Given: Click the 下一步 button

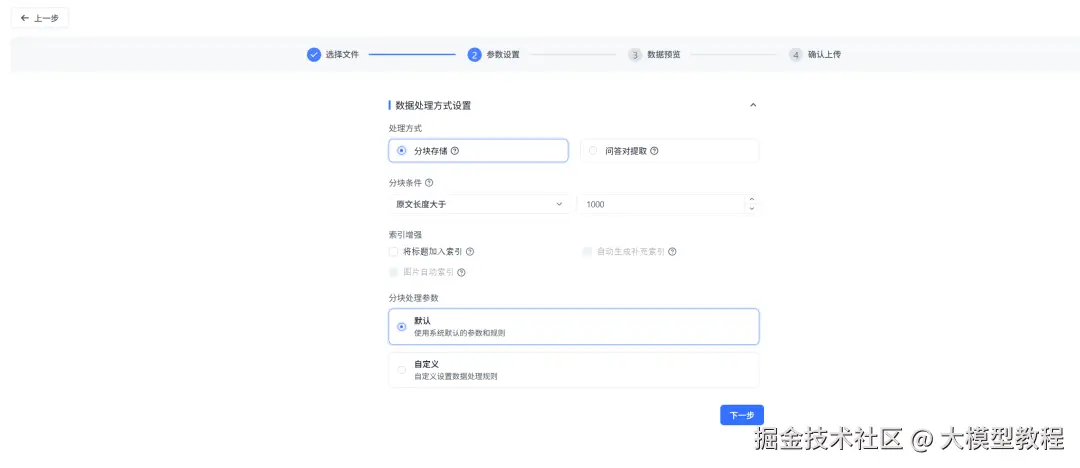Looking at the screenshot, I should 742,415.
